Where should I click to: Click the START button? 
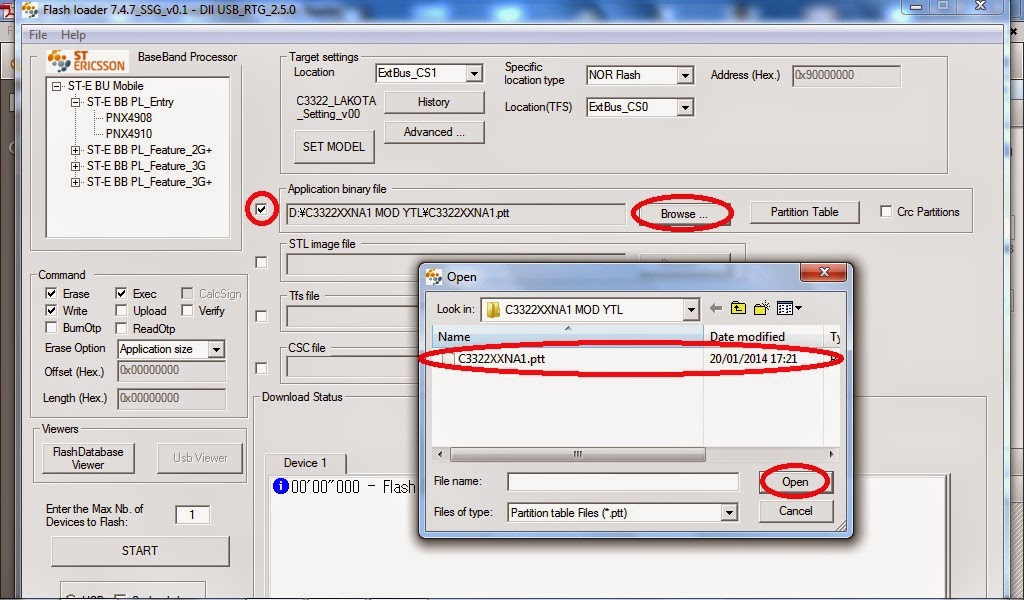pos(140,550)
